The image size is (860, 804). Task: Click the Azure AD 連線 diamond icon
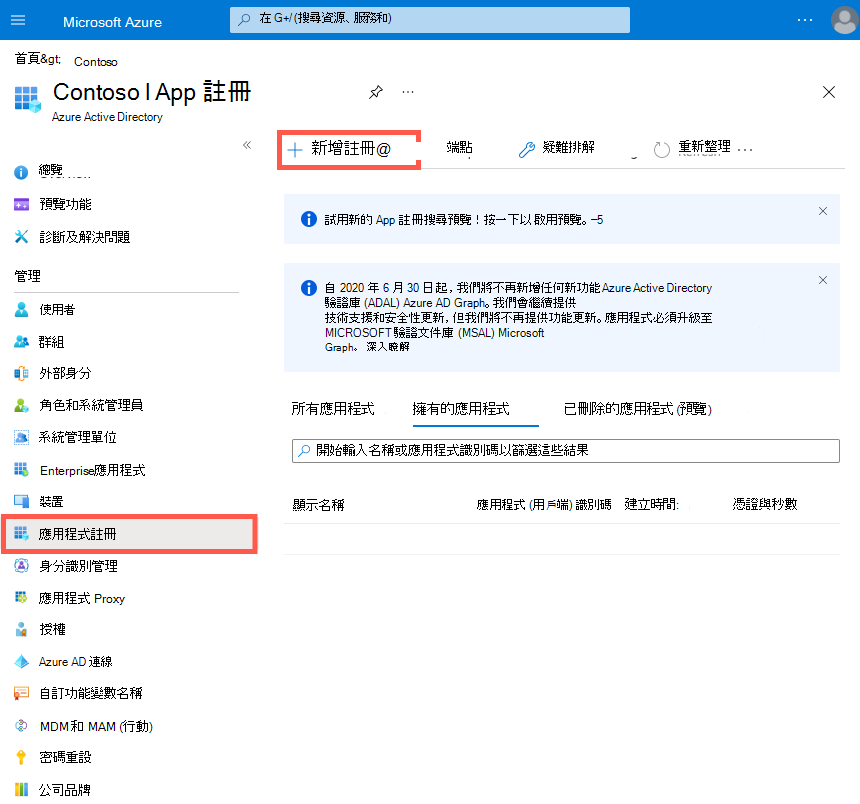[x=21, y=662]
